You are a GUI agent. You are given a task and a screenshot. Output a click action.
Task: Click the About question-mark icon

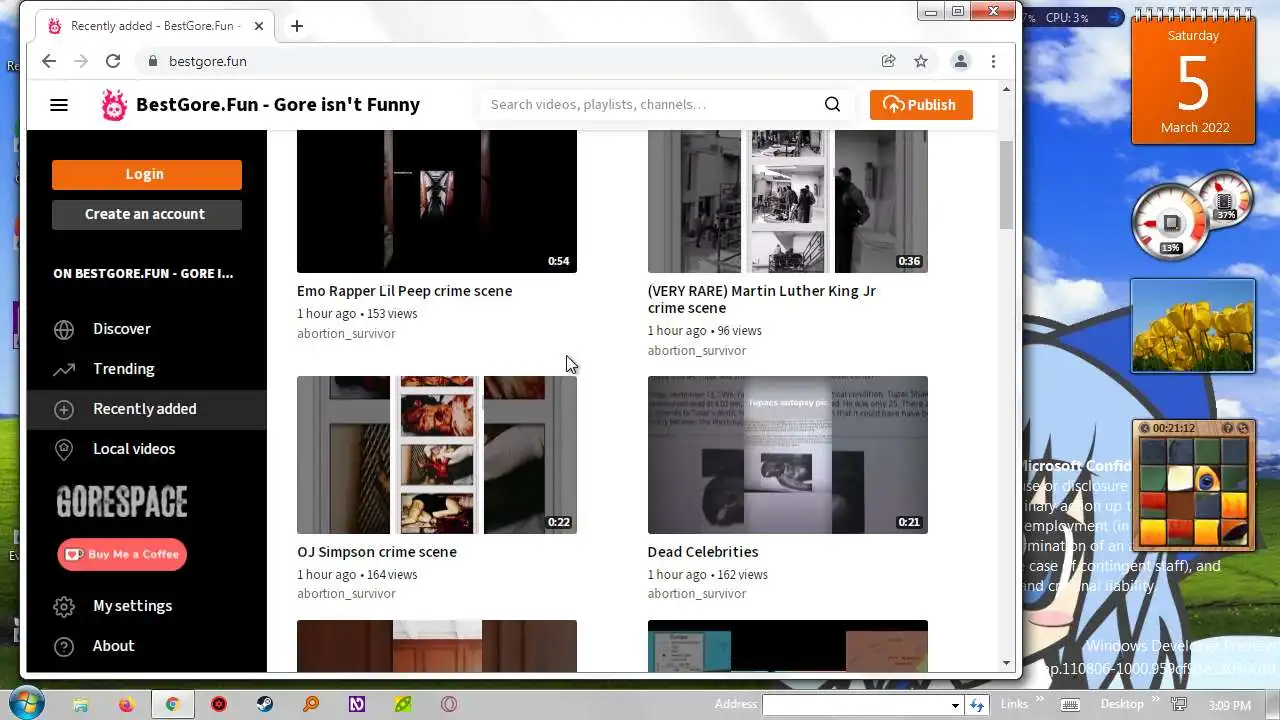(64, 646)
